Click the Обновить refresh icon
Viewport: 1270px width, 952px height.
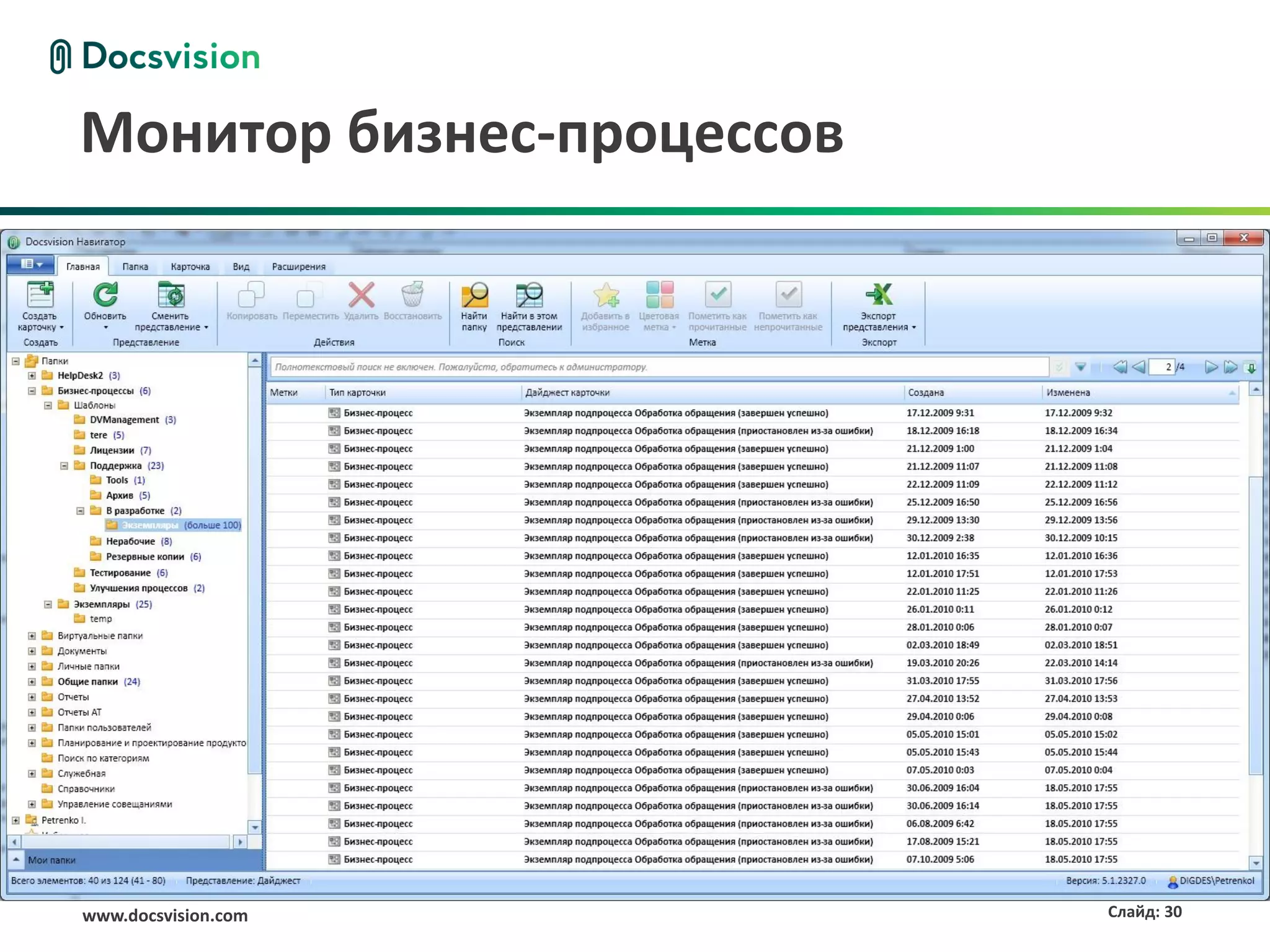105,294
